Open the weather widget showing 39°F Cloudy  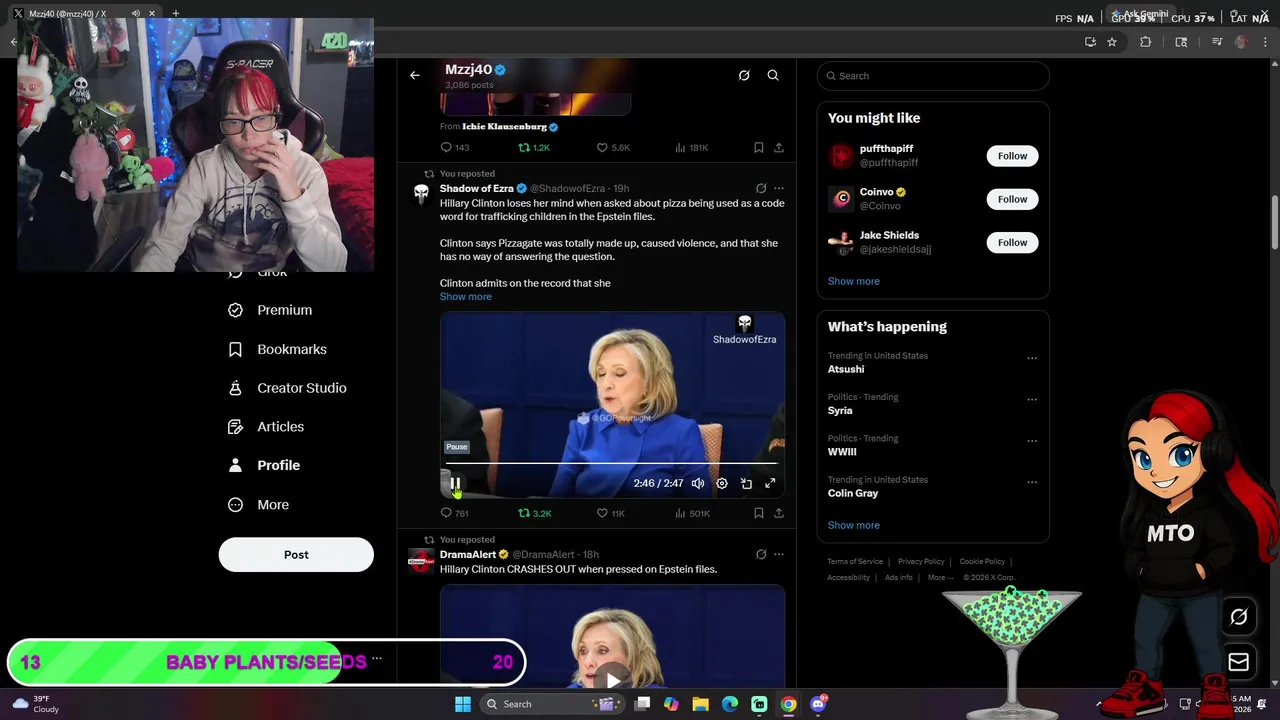(x=36, y=704)
